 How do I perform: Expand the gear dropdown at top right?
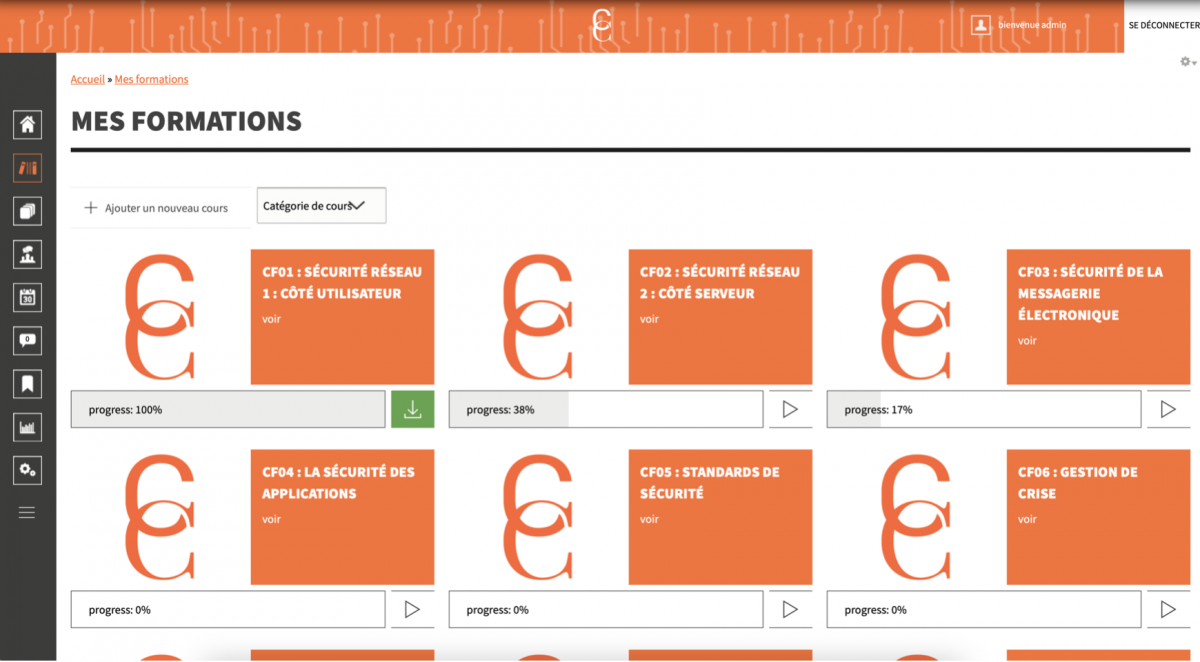[1186, 61]
